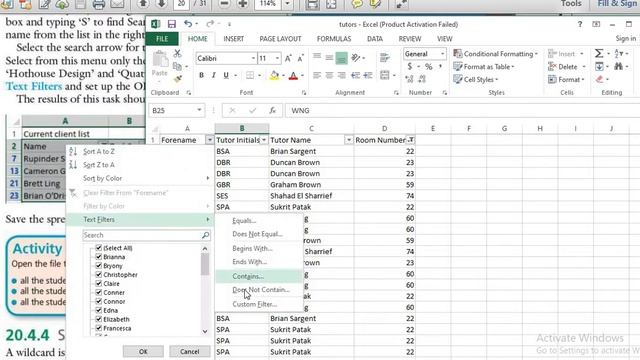Toggle Underline formatting
This screenshot has height=360, width=640.
click(x=226, y=75)
